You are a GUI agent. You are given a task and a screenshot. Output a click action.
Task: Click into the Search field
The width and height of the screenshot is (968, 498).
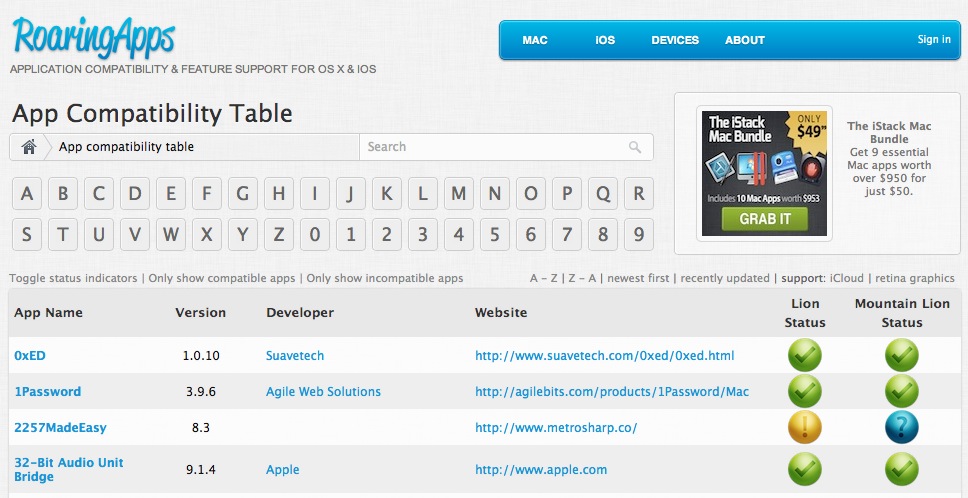(x=506, y=147)
